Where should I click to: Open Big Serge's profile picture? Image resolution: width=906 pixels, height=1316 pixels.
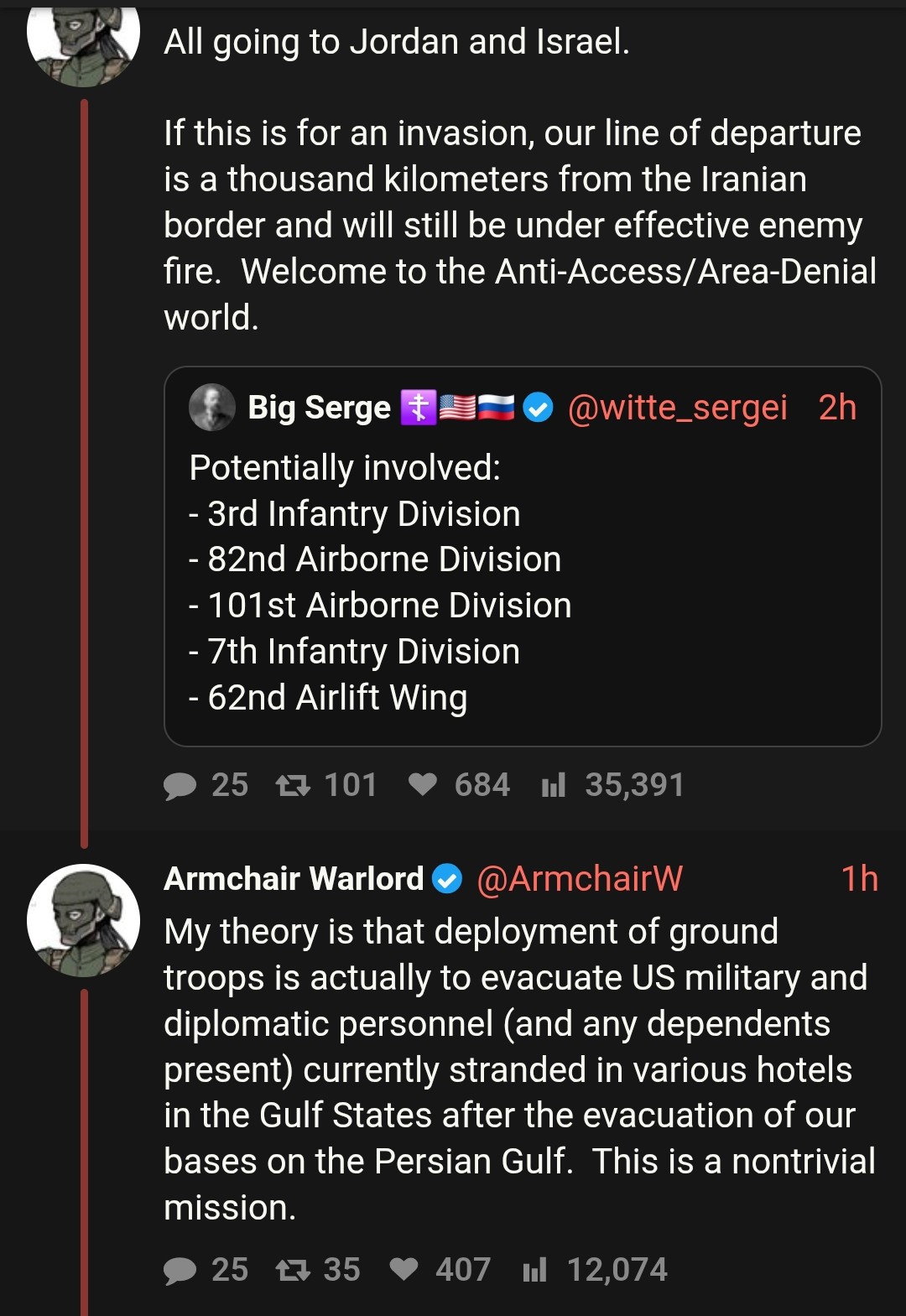click(212, 408)
